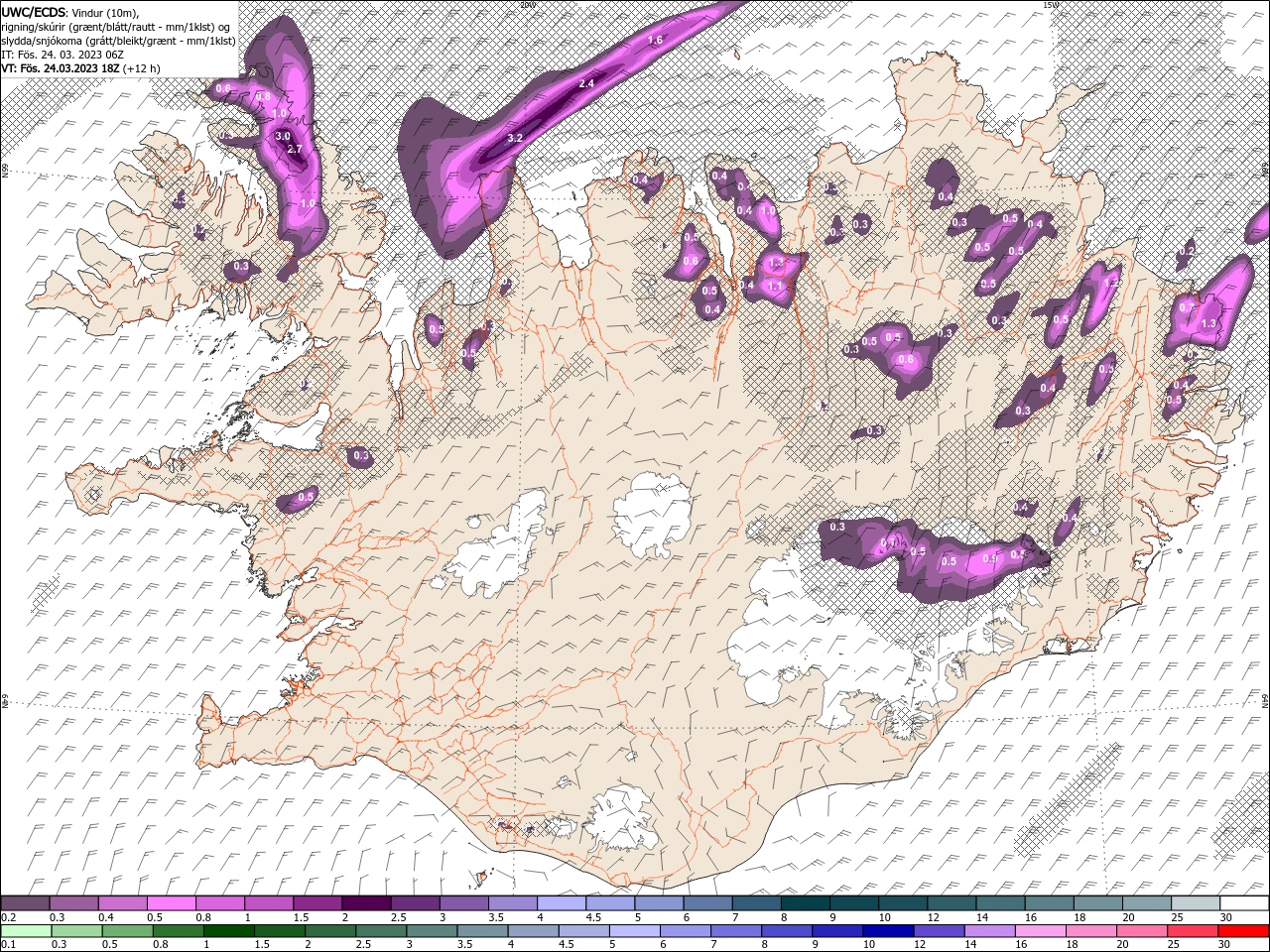Click the 0.9 value in the southeast band
The width and height of the screenshot is (1270, 952).
pyautogui.click(x=989, y=558)
